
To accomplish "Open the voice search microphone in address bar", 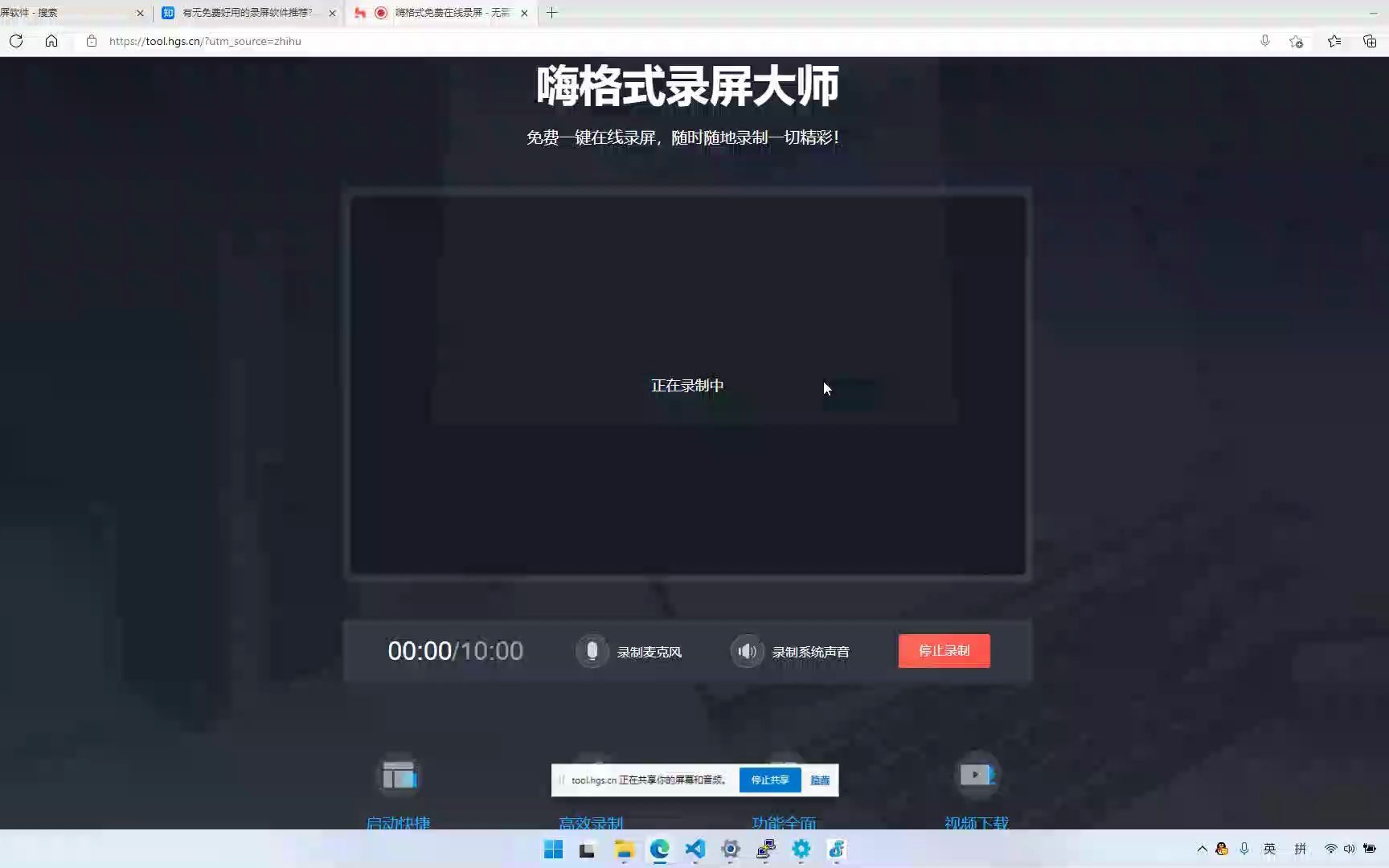I will [x=1265, y=41].
